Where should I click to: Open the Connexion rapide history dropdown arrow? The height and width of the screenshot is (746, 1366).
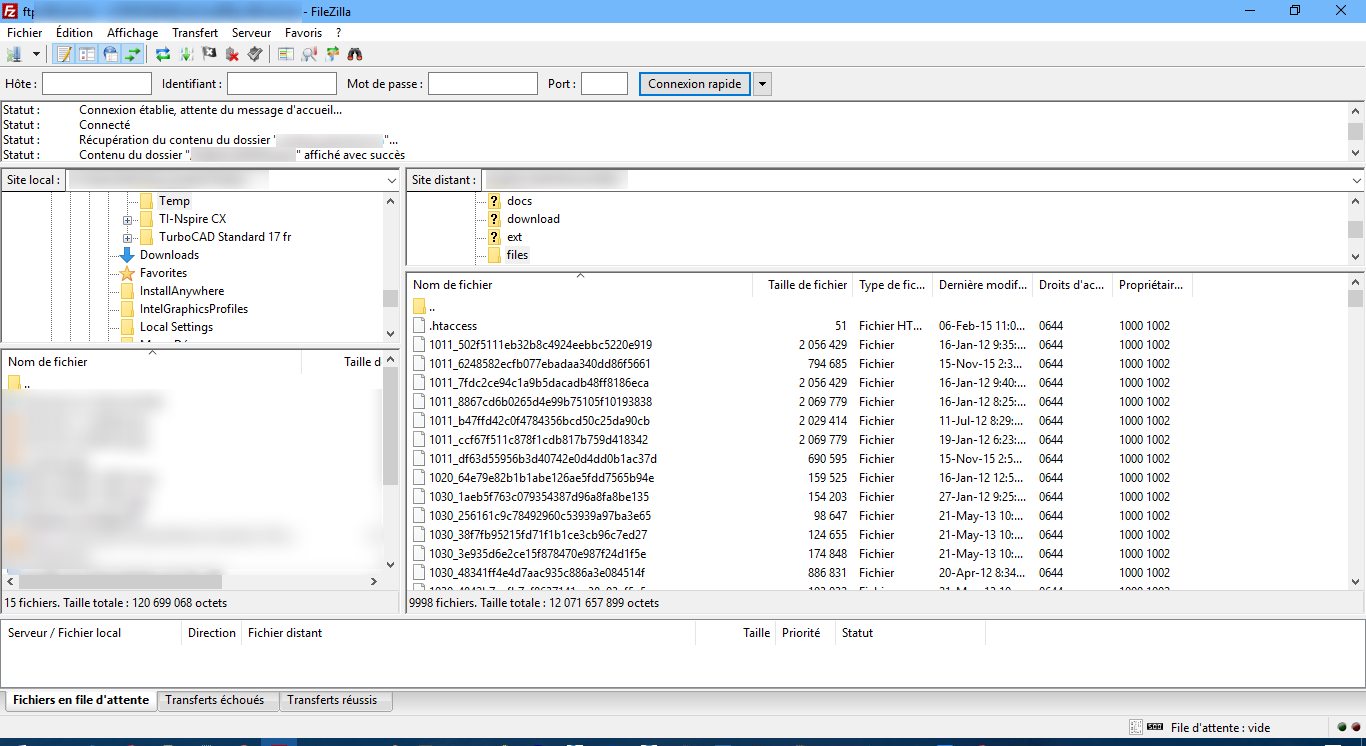(762, 84)
